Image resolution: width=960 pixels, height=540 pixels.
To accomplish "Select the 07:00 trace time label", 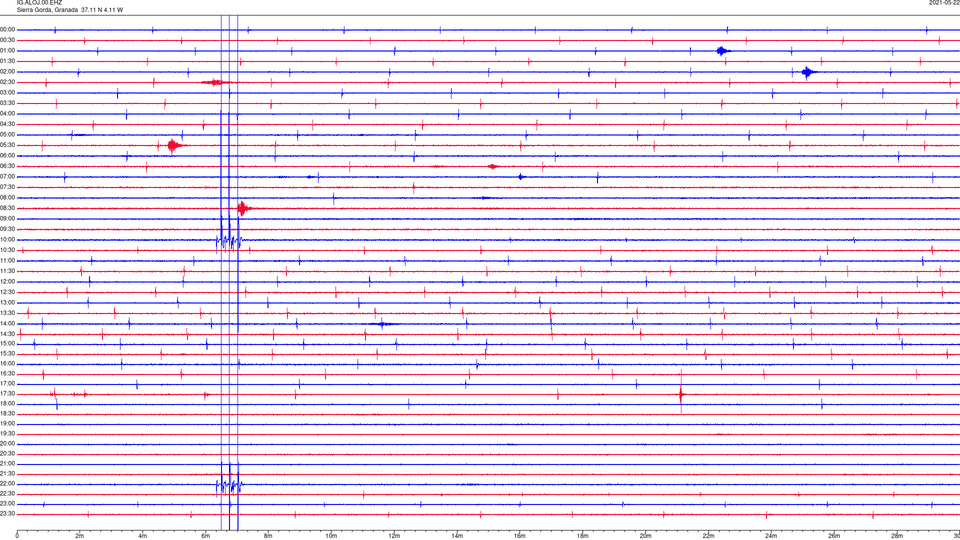I will coord(8,176).
